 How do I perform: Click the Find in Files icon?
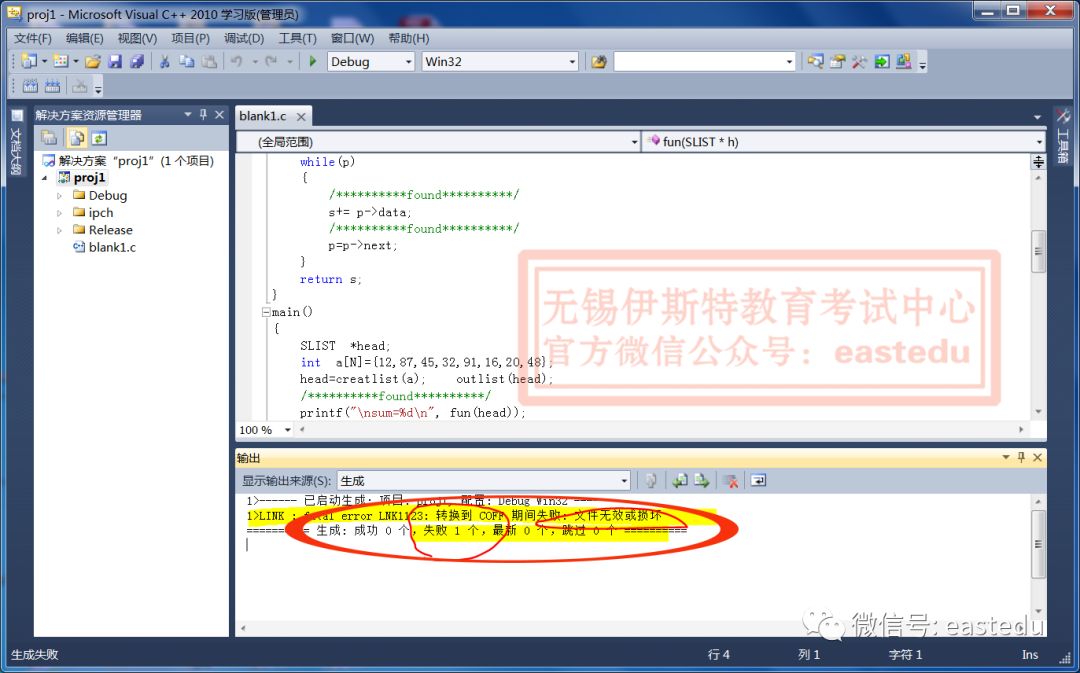coord(599,62)
